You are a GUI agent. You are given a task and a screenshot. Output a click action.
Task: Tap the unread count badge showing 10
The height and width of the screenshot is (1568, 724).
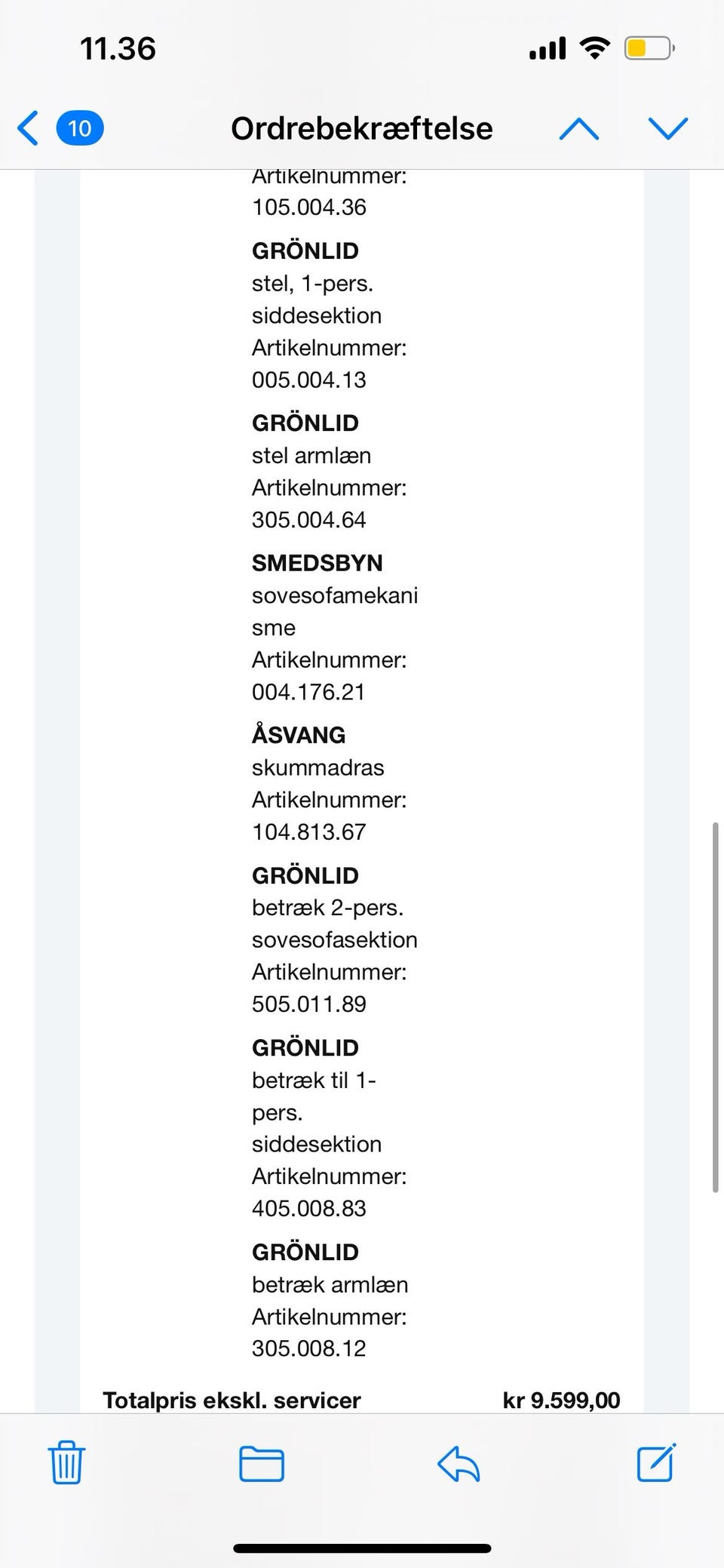click(80, 128)
